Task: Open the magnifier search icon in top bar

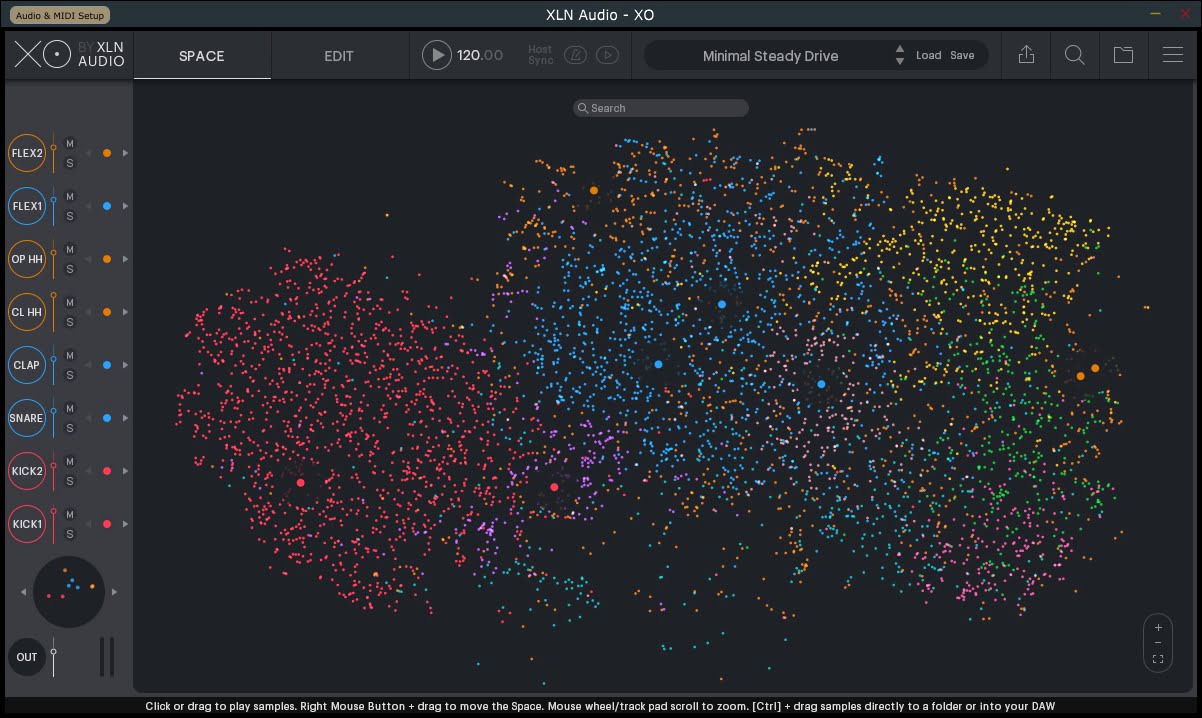Action: click(x=1075, y=55)
